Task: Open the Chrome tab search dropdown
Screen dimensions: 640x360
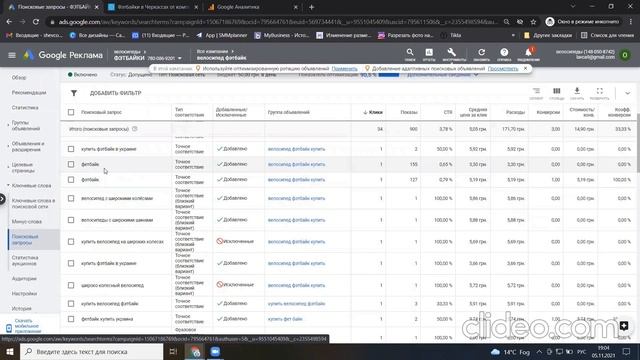Action: point(573,7)
